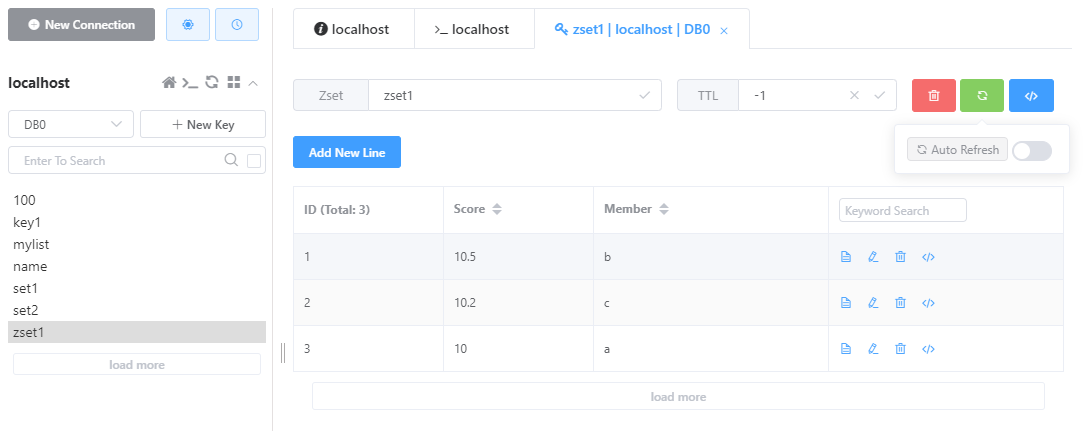The width and height of the screenshot is (1084, 431).
Task: Check the exact search checkbox by search box
Action: point(254,161)
